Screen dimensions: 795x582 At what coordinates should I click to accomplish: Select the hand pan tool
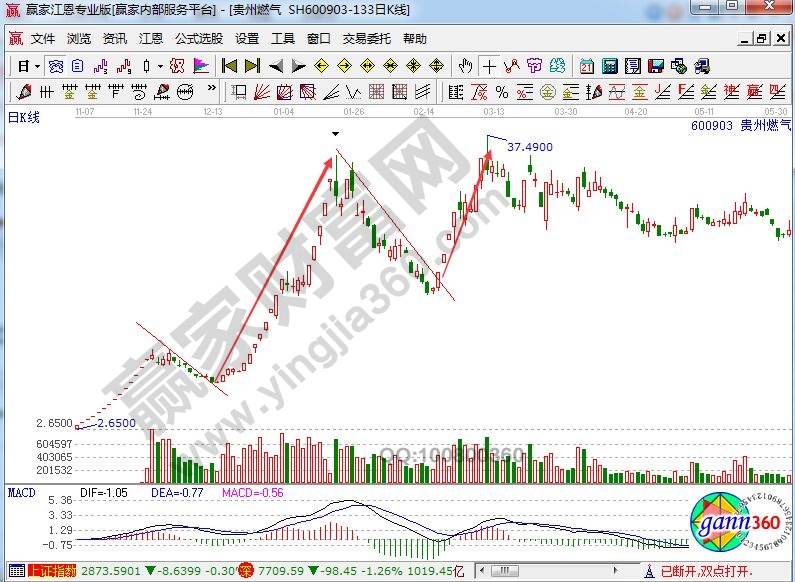[x=465, y=66]
